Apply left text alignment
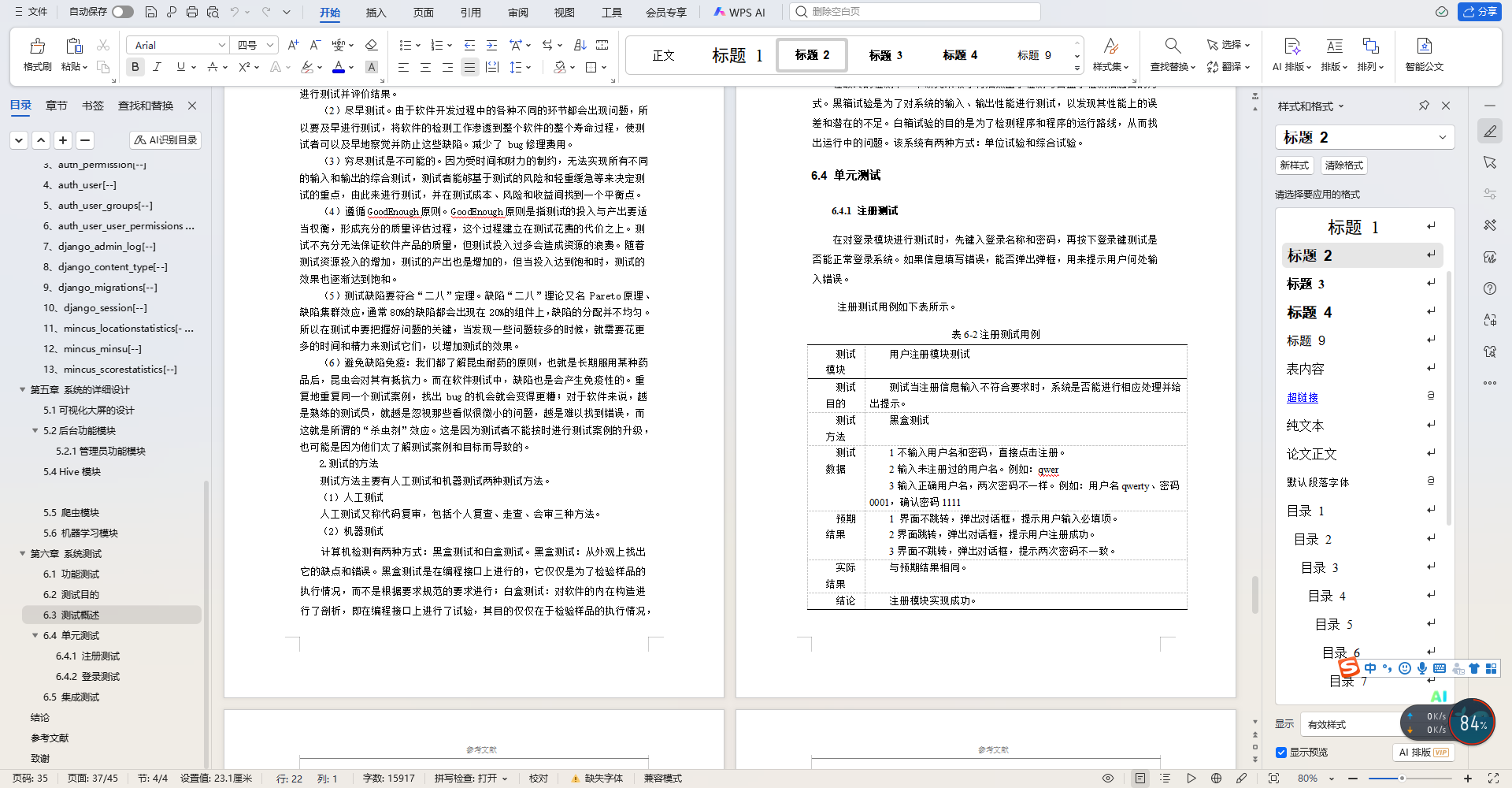 point(403,67)
